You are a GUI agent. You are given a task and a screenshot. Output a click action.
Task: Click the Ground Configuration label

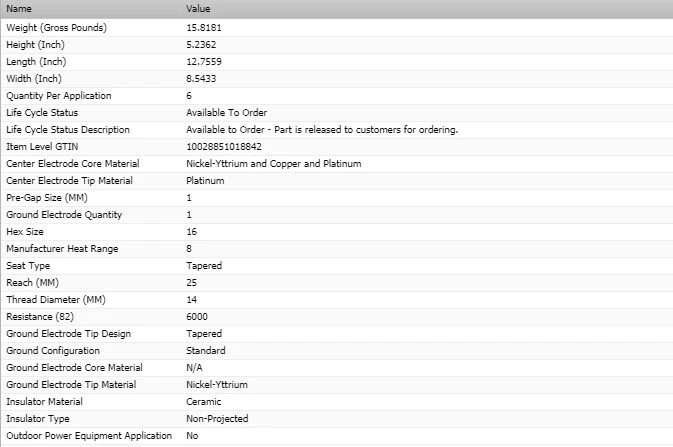[x=53, y=351]
